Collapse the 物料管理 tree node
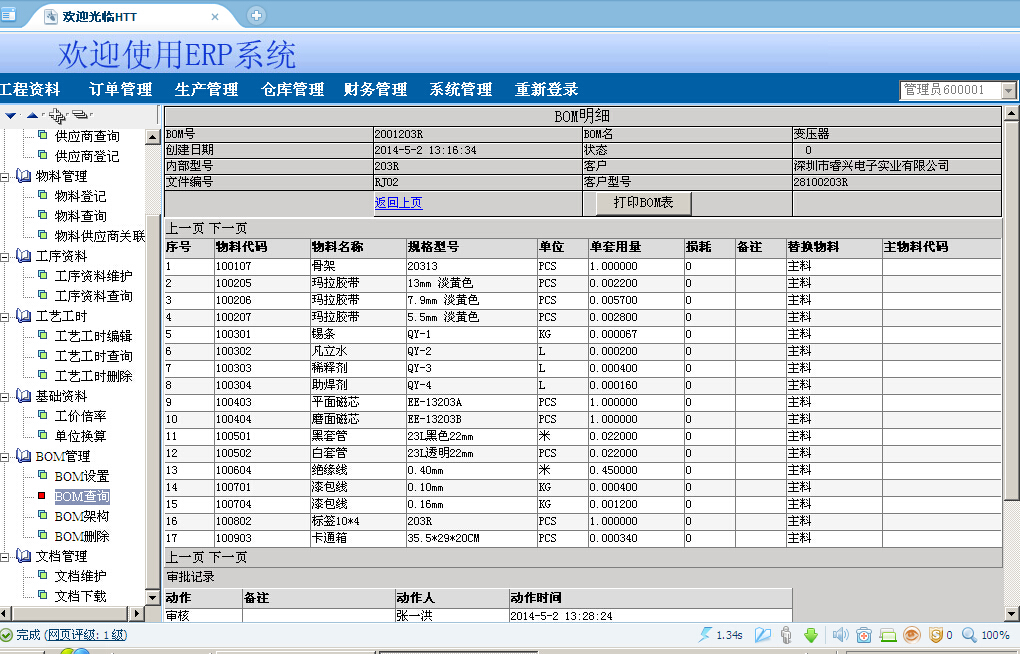Screen dimensions: 1020x654 pos(5,177)
